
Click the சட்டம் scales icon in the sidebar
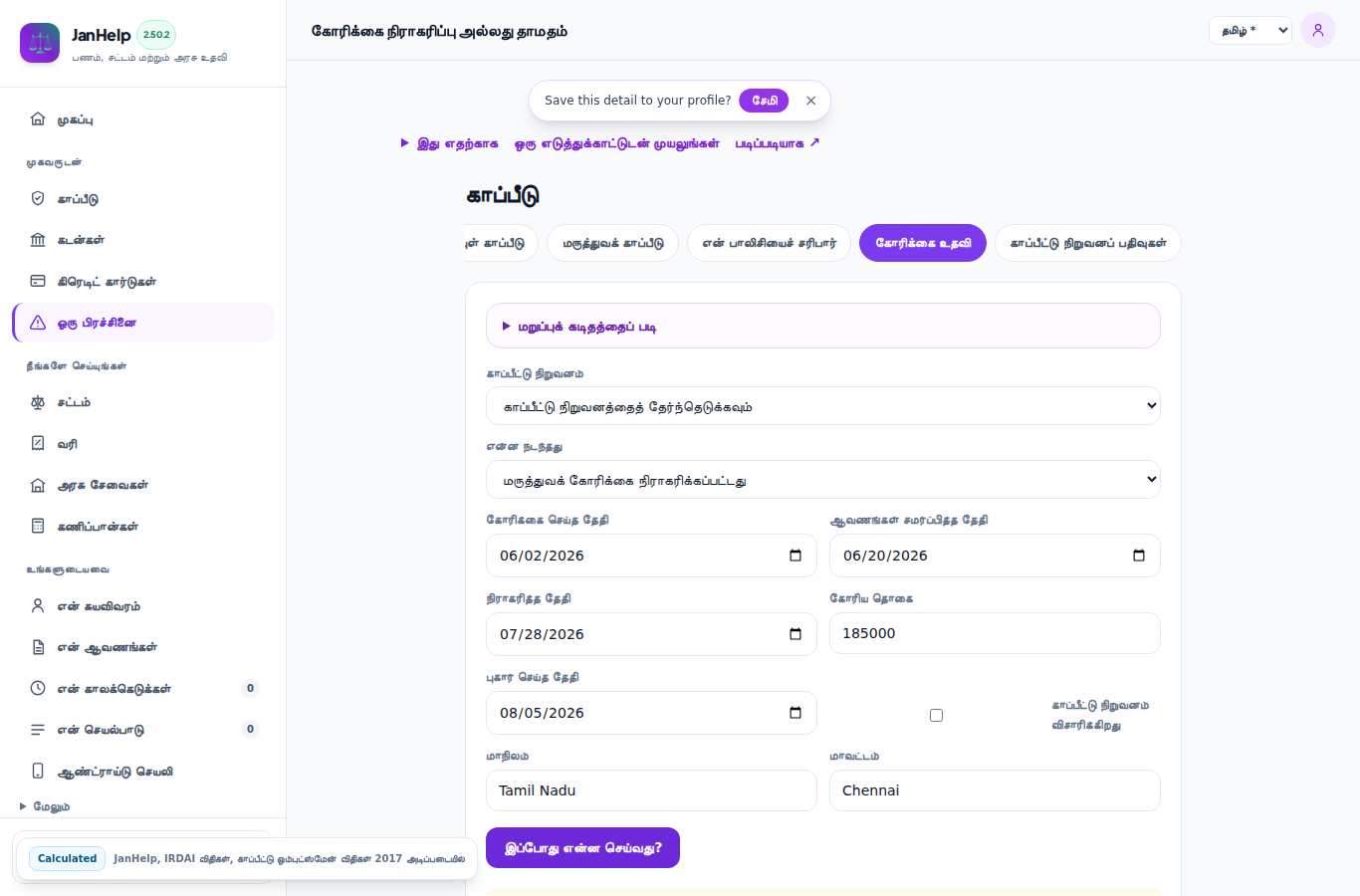point(38,402)
